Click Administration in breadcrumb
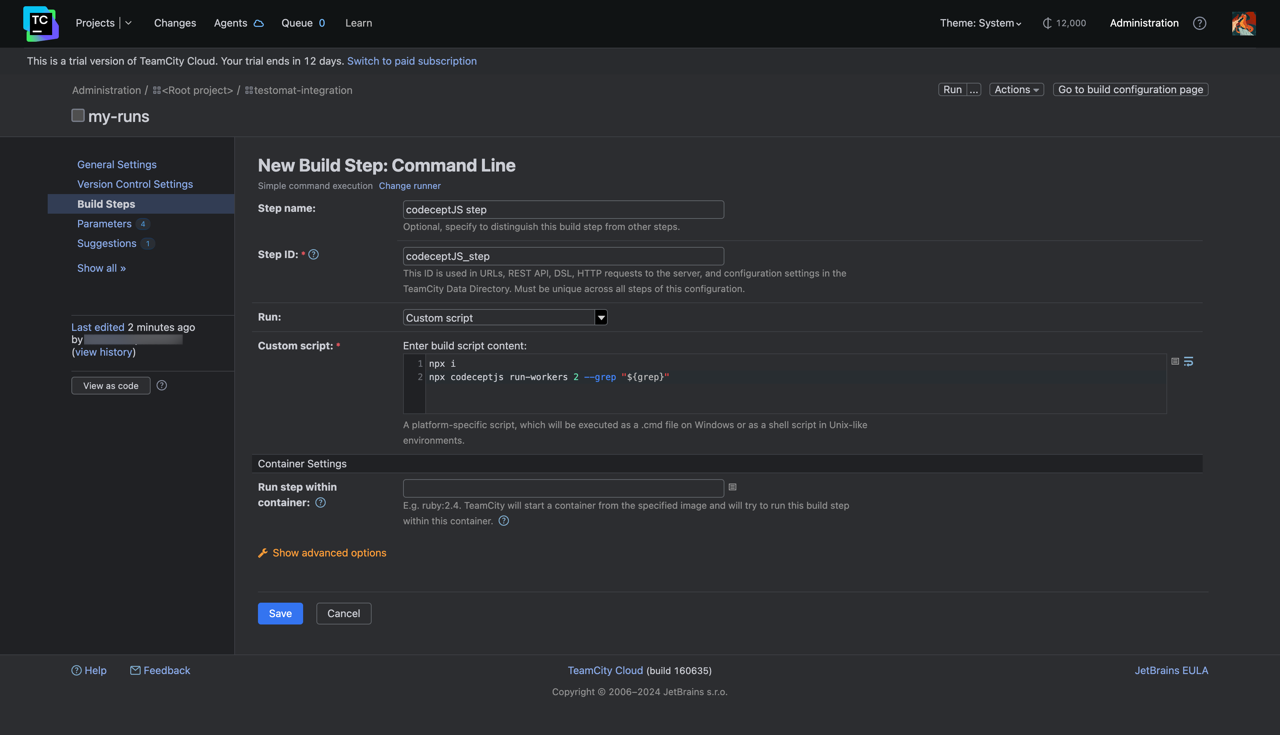Image resolution: width=1280 pixels, height=735 pixels. [106, 90]
